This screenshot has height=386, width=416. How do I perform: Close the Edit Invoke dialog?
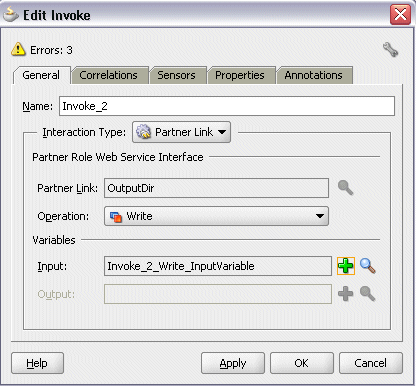pyautogui.click(x=400, y=15)
